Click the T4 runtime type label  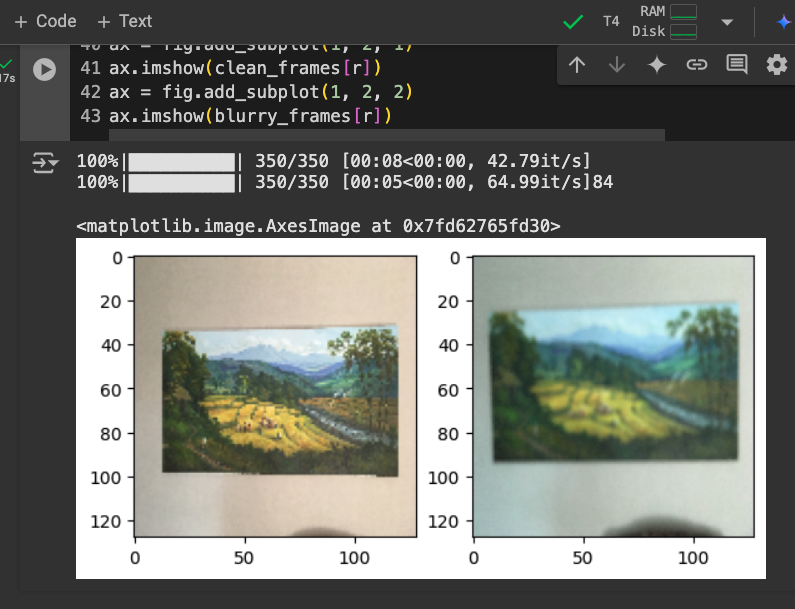pyautogui.click(x=611, y=21)
